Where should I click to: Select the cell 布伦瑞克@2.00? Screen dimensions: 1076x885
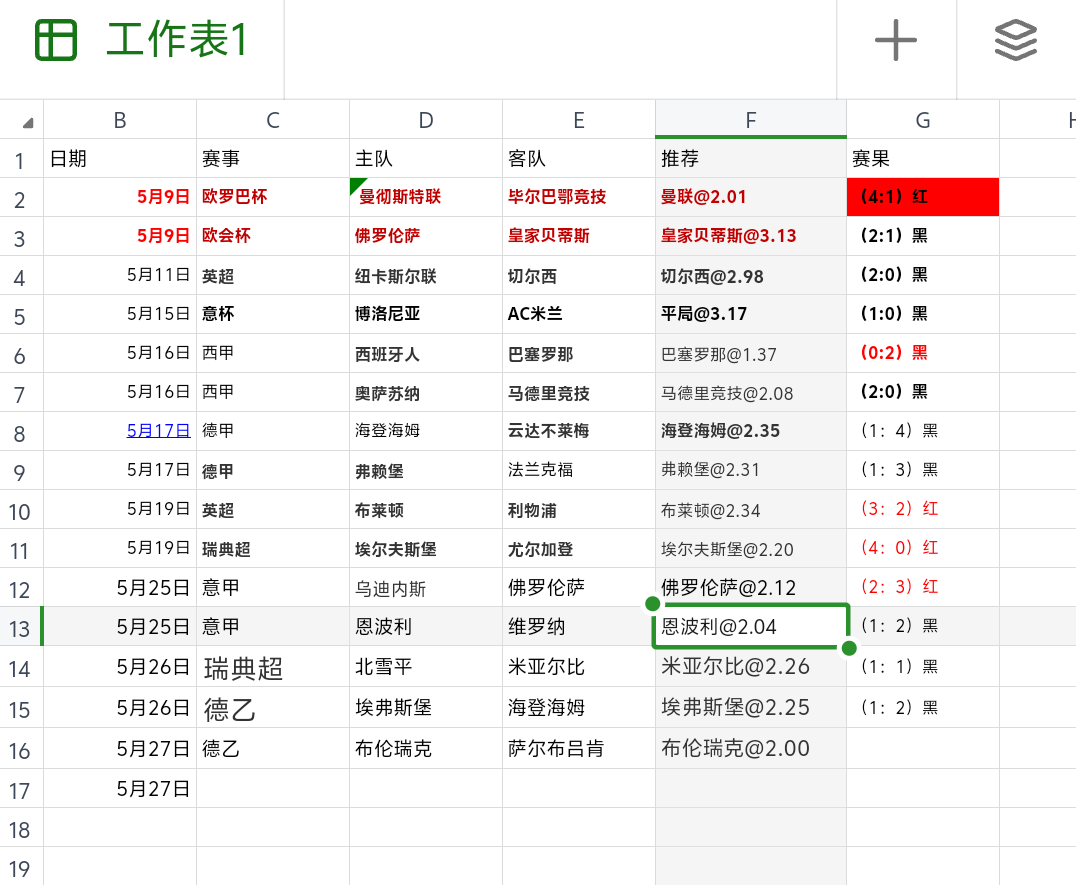point(751,747)
